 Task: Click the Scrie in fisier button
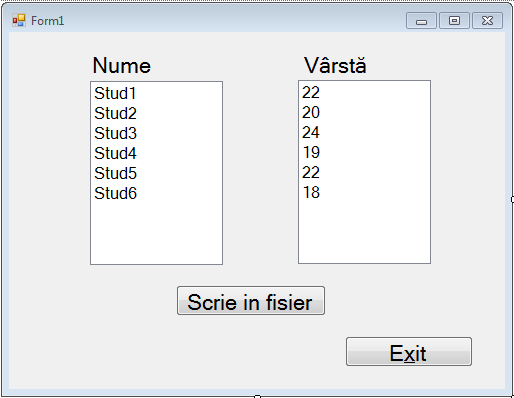251,300
